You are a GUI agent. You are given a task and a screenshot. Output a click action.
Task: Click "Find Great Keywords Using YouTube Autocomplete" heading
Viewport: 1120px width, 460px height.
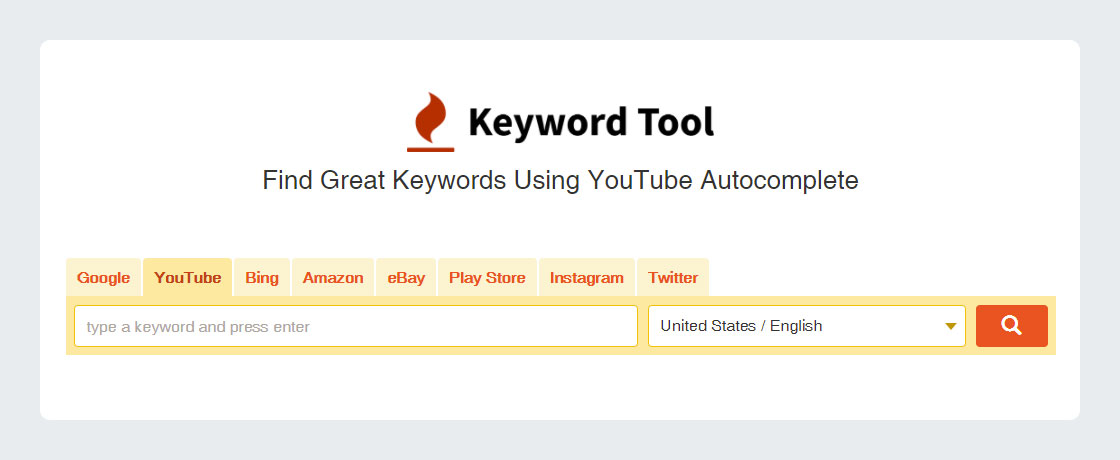560,180
